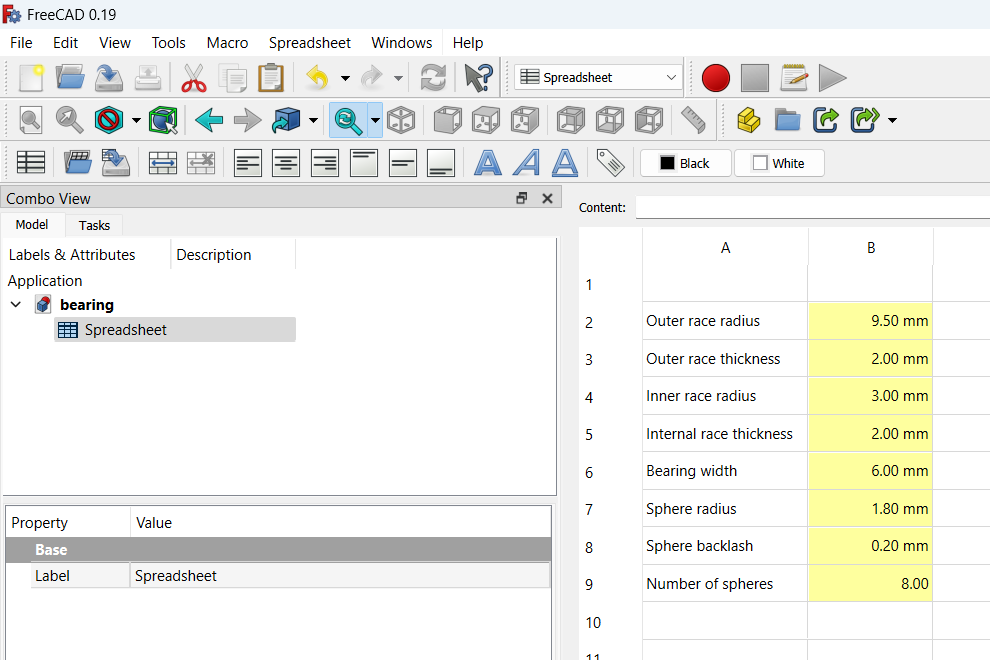Image resolution: width=990 pixels, height=660 pixels.
Task: Export spreadsheet with the save icon
Action: click(x=116, y=163)
